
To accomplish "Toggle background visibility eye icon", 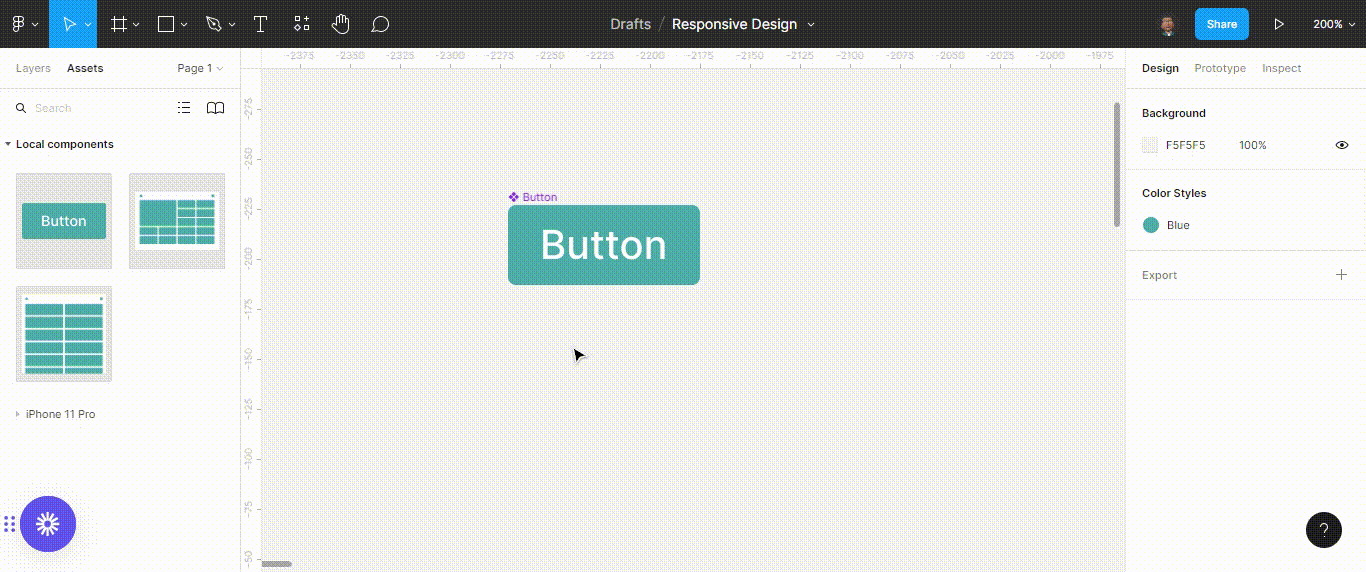I will tap(1342, 145).
